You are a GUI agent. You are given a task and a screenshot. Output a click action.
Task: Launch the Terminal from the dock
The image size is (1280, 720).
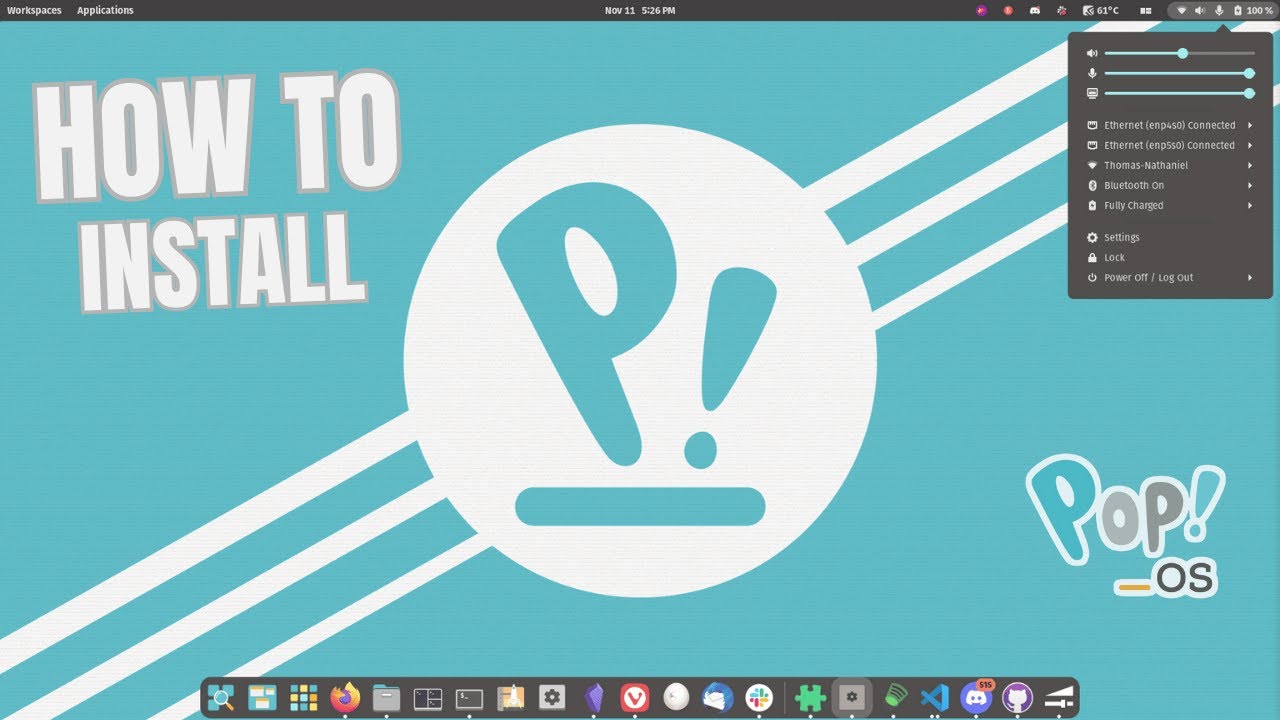point(469,698)
